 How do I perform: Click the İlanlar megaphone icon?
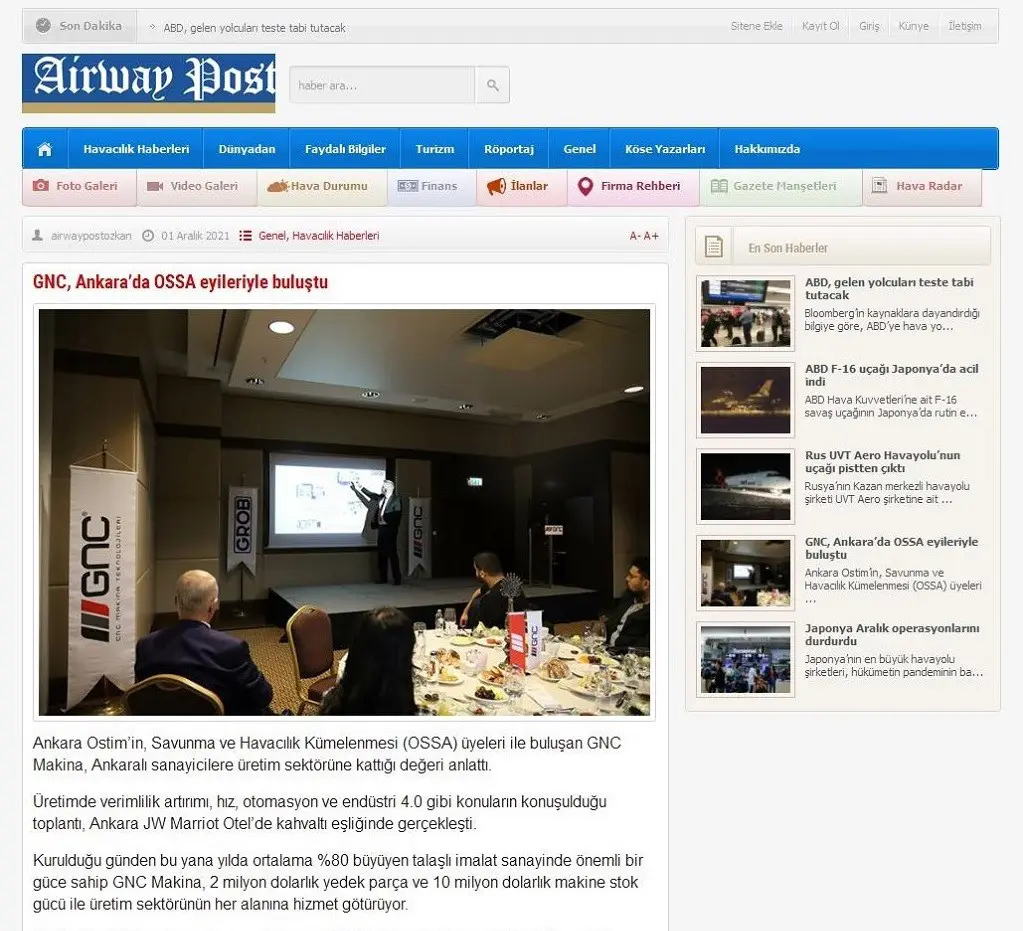pos(496,186)
